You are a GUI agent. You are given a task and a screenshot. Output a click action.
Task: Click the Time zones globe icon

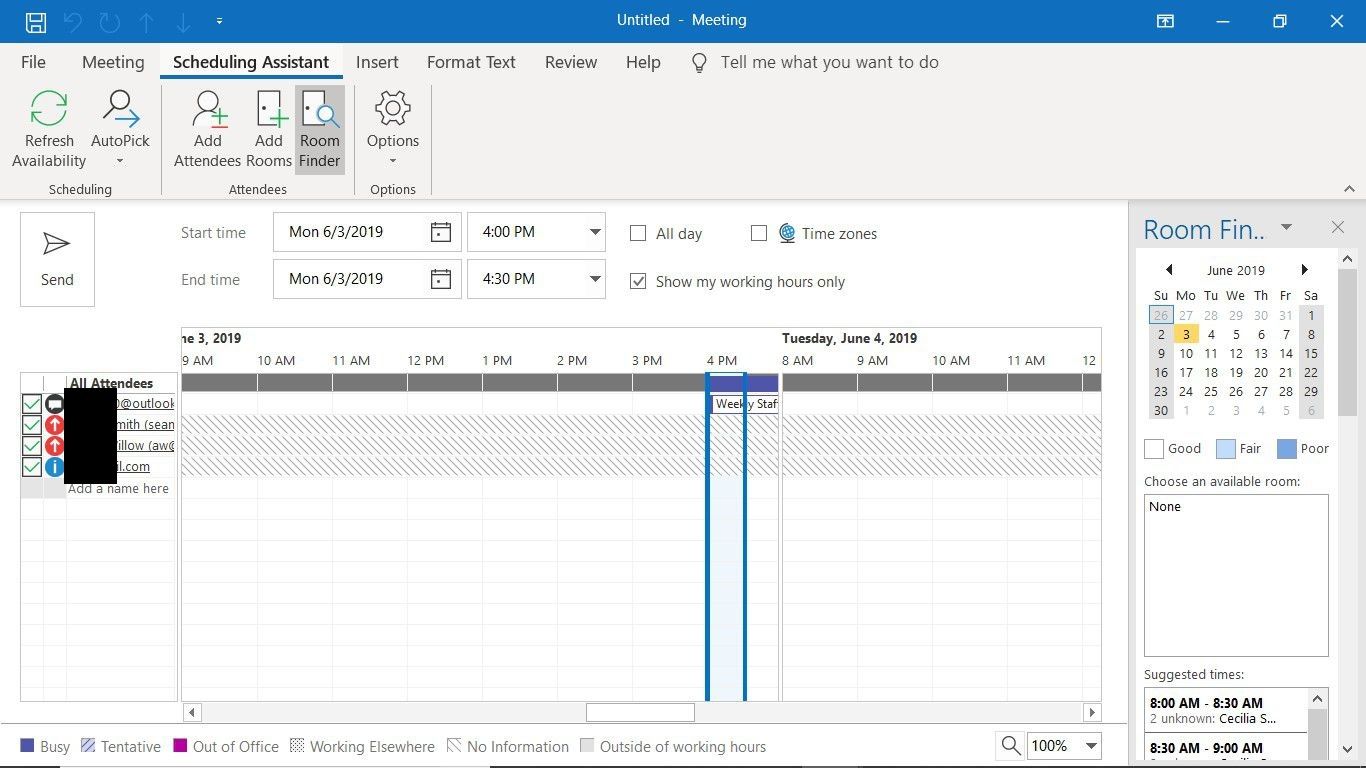pos(787,233)
